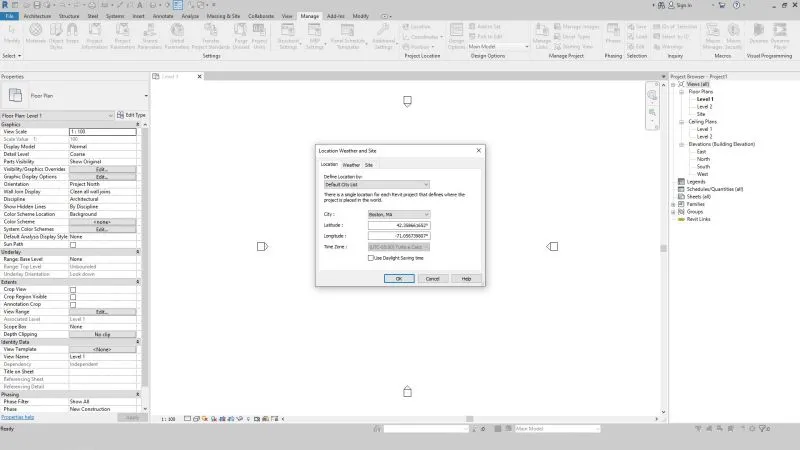Click Purge Unused tool
Viewport: 800px width, 450px height.
(241, 36)
